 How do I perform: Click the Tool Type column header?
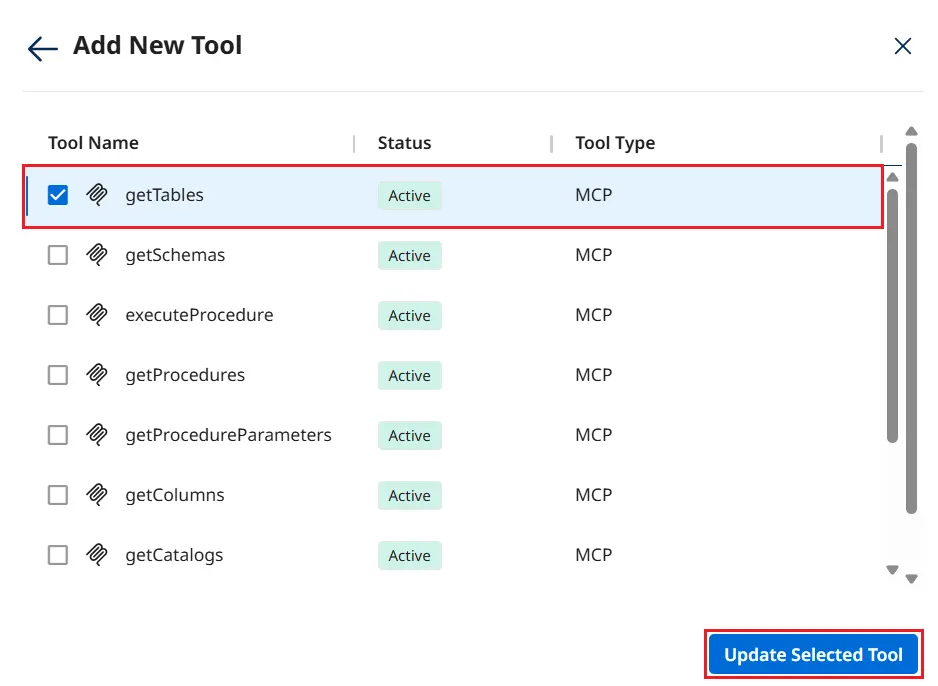pos(615,143)
